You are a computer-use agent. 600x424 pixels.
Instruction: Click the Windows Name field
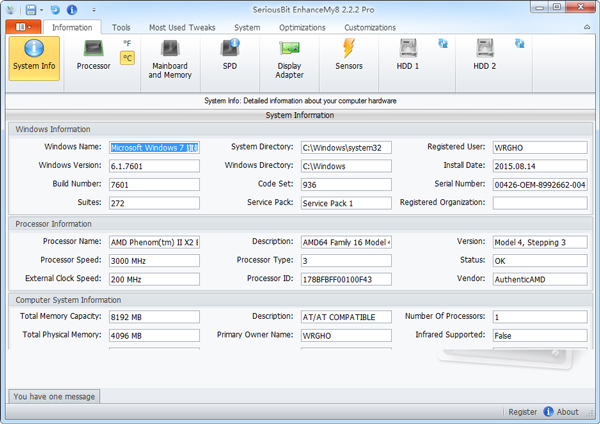pyautogui.click(x=154, y=148)
